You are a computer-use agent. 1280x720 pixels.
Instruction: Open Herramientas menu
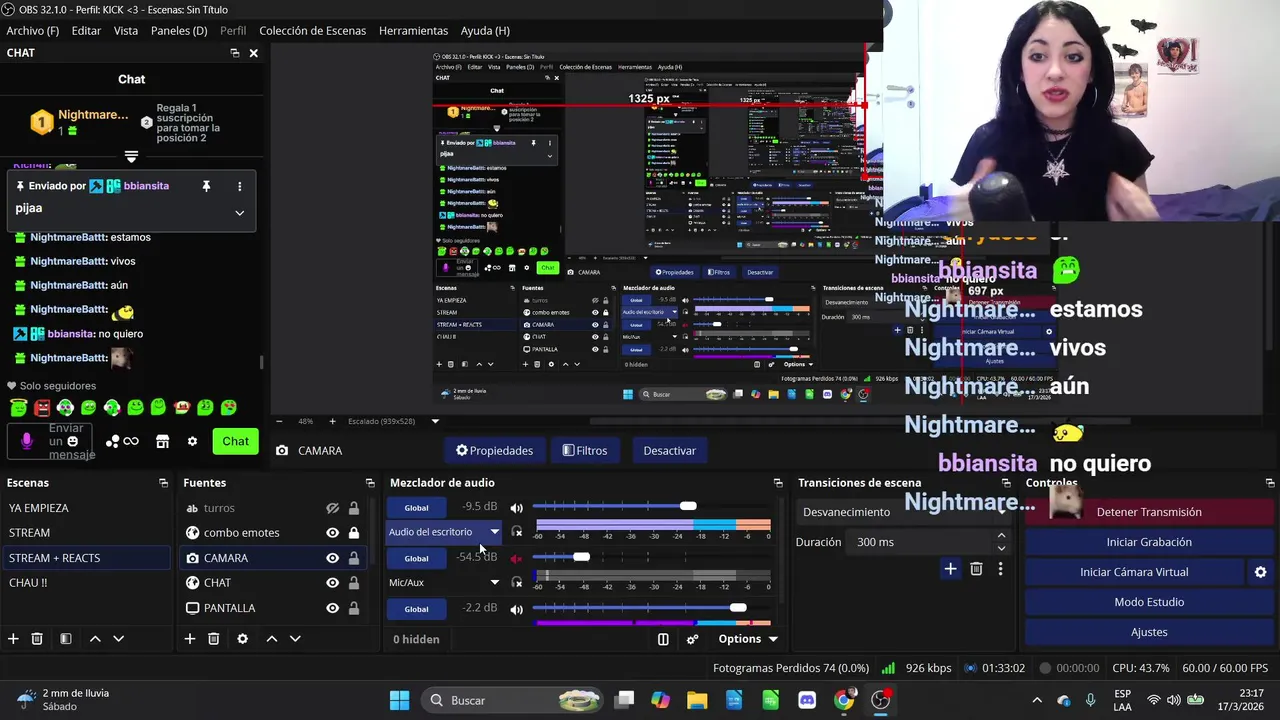[x=413, y=31]
